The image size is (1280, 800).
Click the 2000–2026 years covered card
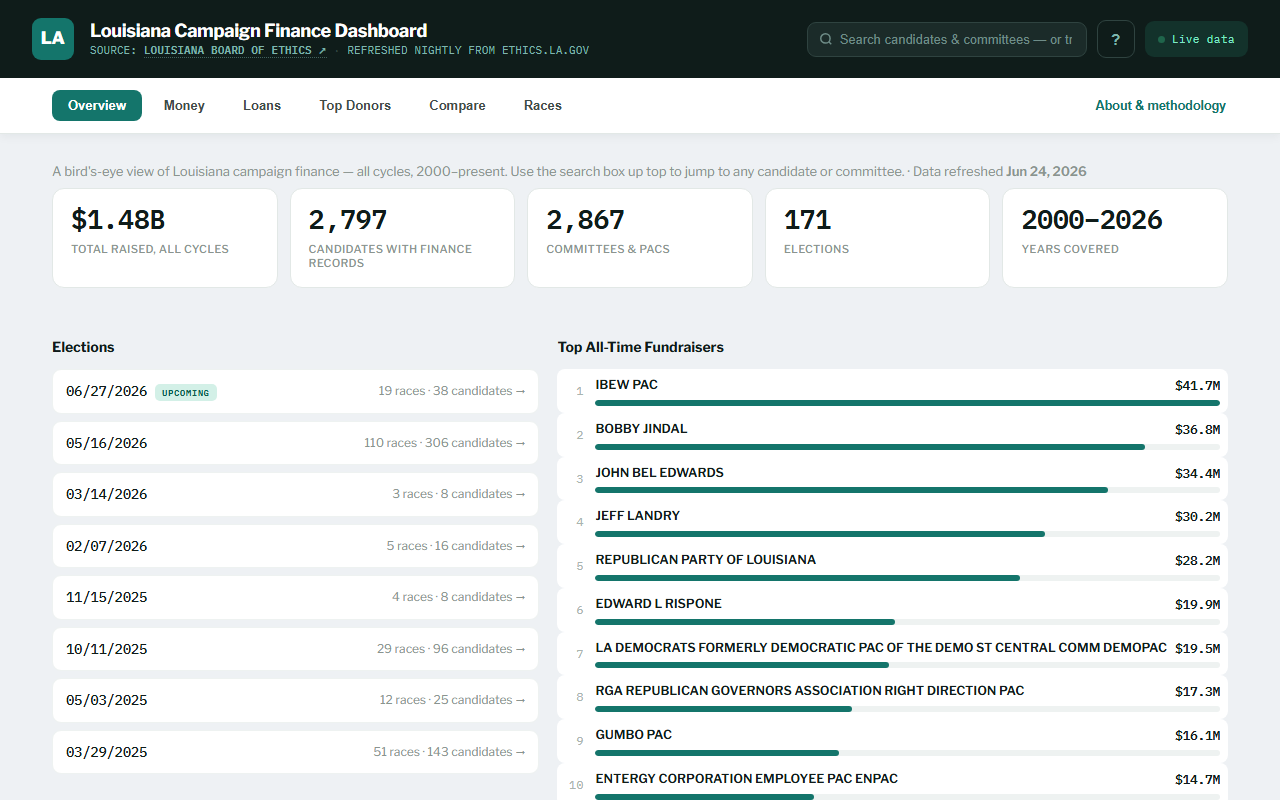click(1115, 238)
